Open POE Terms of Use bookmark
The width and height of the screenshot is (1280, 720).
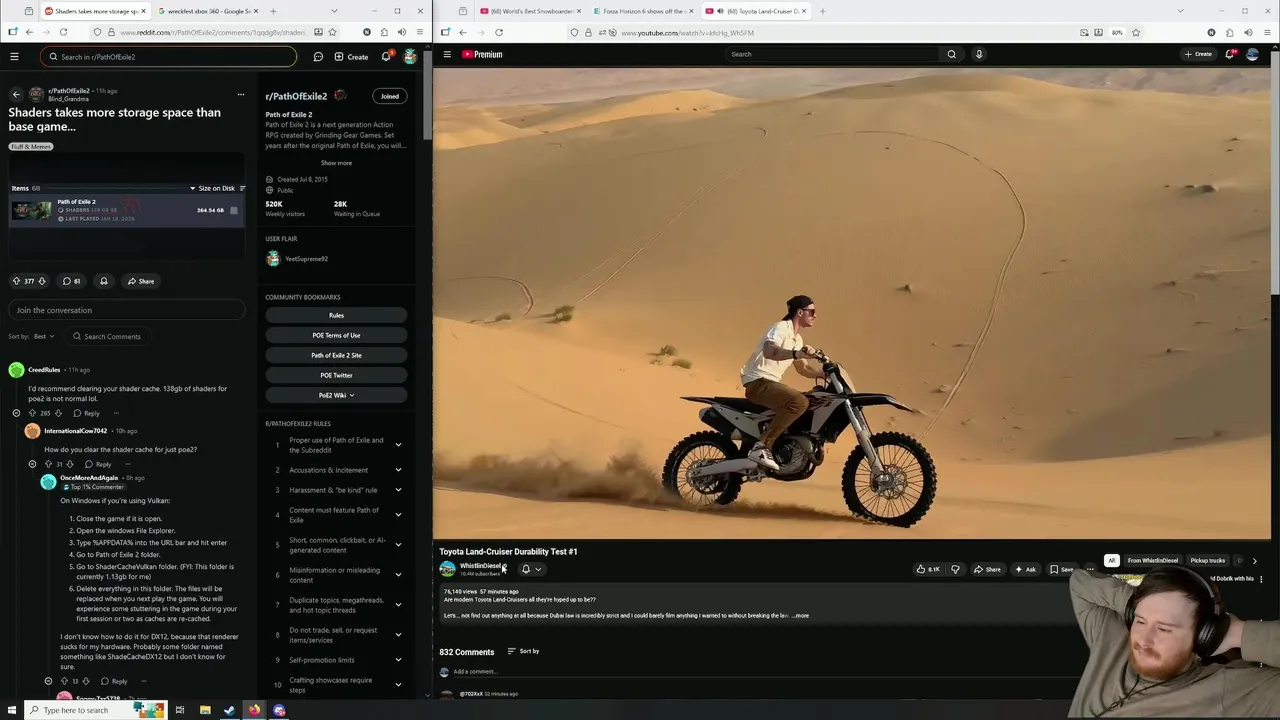pos(336,335)
